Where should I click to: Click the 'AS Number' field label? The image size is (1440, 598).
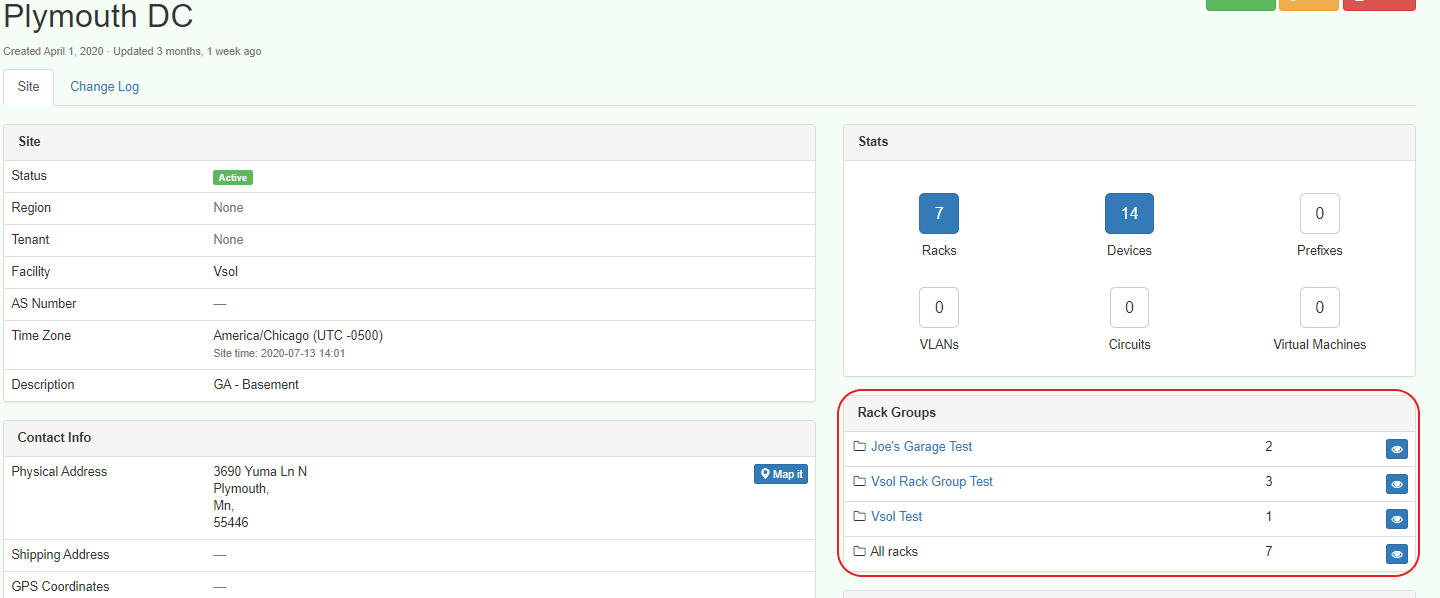(x=44, y=304)
